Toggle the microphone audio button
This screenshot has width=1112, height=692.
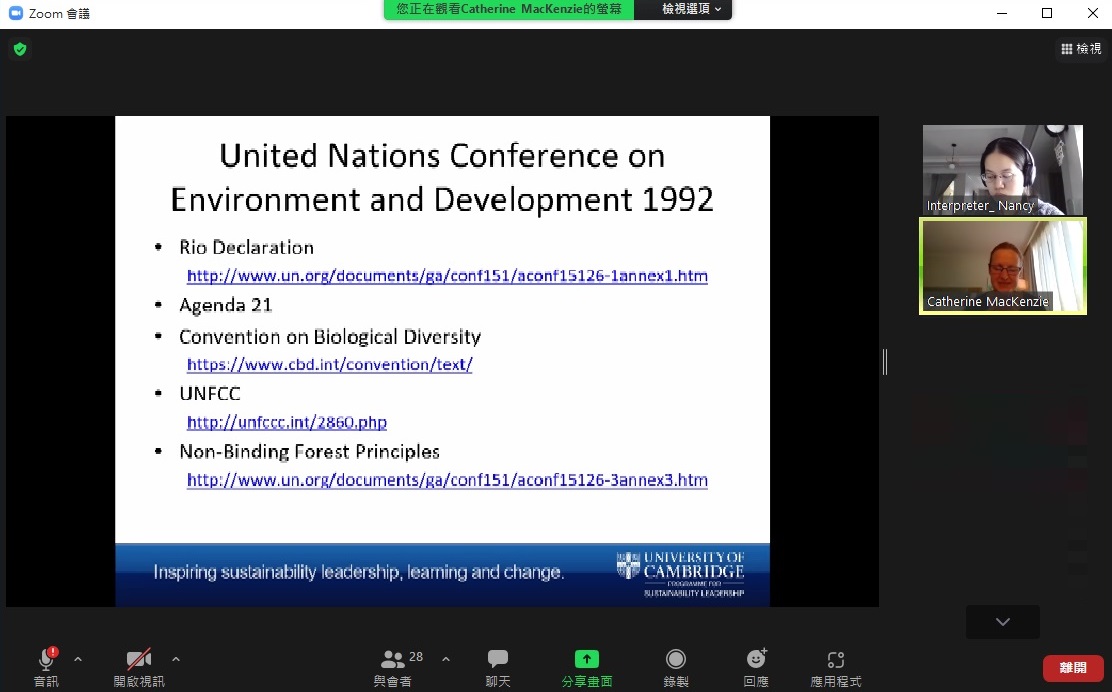click(x=46, y=659)
